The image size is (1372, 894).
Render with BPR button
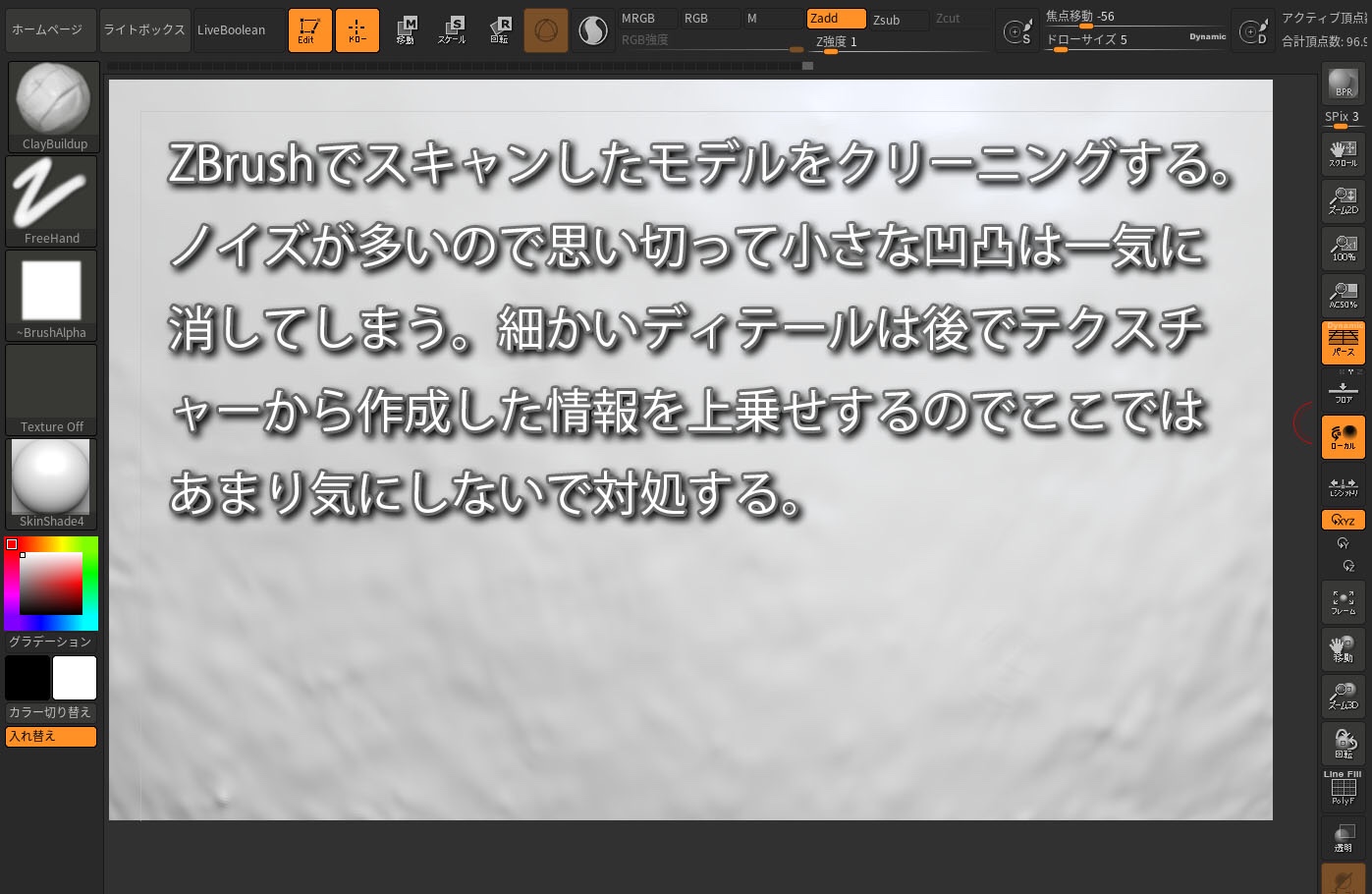coord(1344,84)
